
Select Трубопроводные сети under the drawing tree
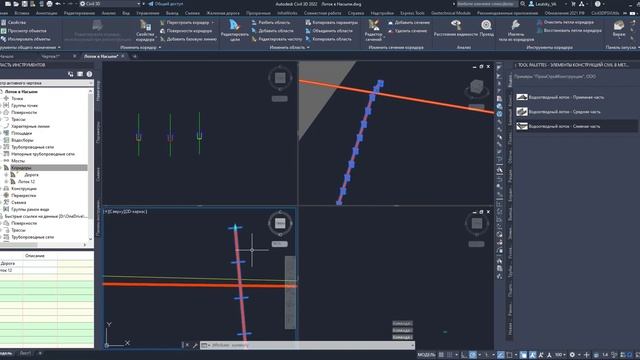(32, 147)
